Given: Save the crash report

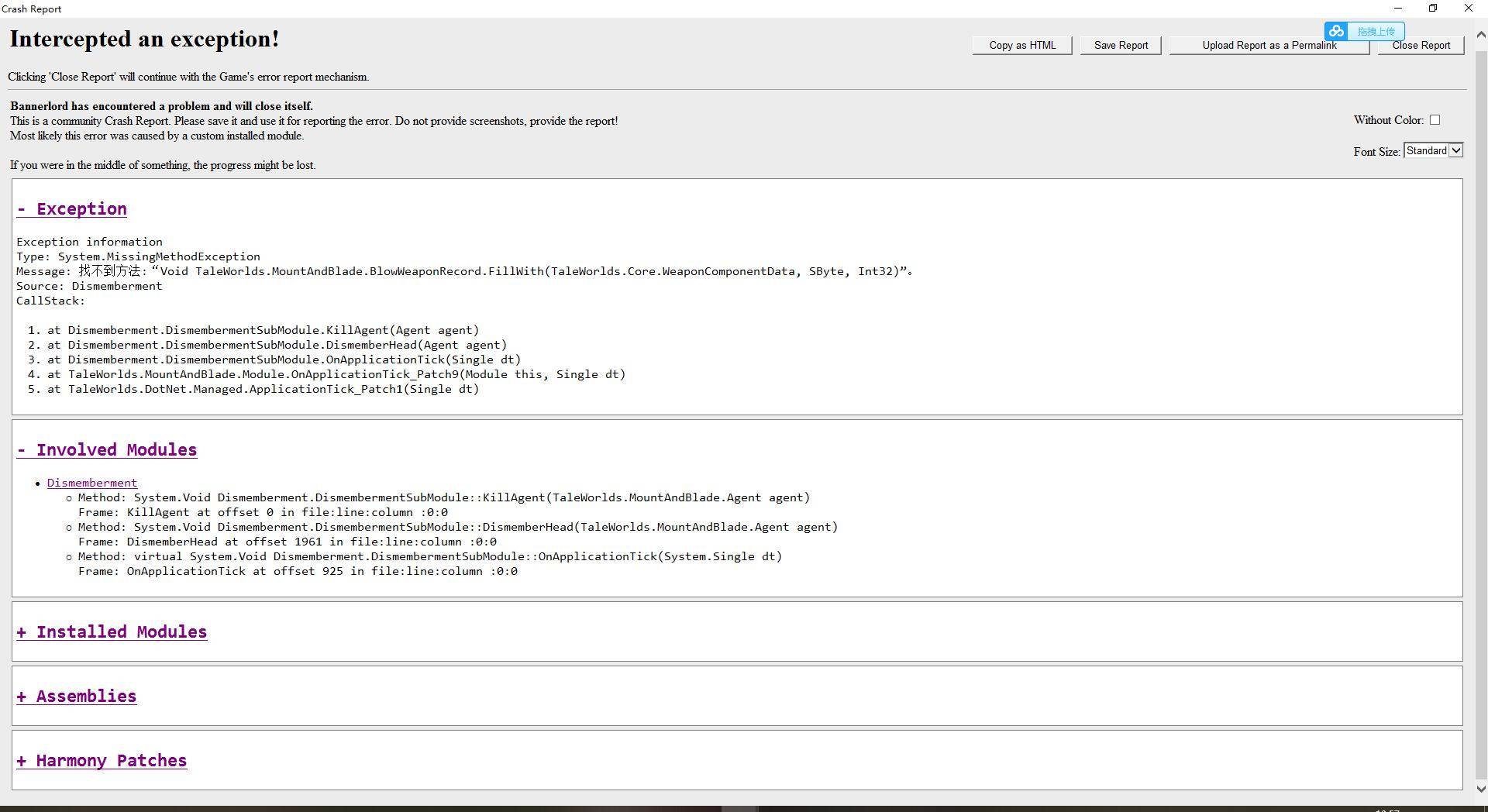Looking at the screenshot, I should point(1121,46).
